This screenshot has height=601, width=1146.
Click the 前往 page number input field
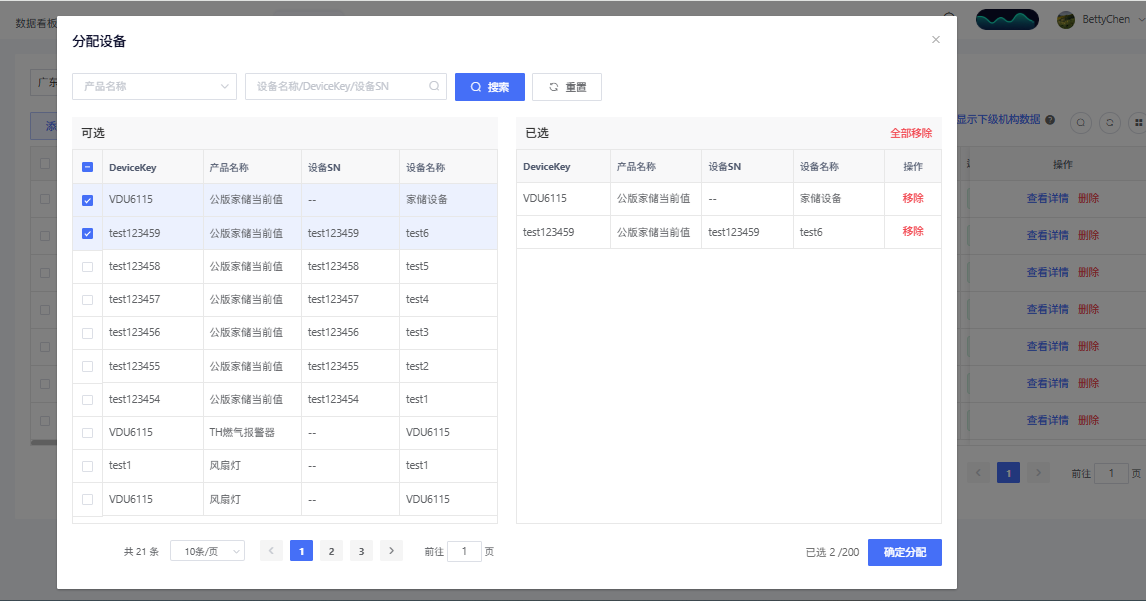[464, 551]
